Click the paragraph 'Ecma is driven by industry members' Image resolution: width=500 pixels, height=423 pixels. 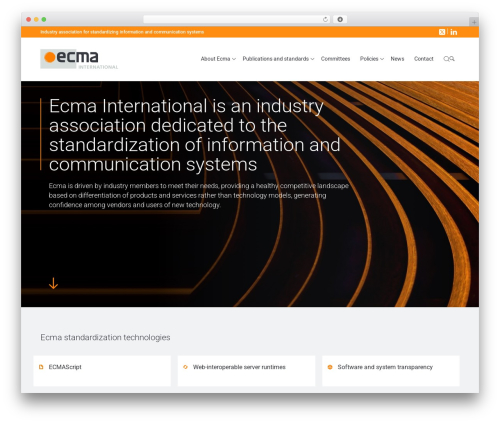pyautogui.click(x=199, y=195)
